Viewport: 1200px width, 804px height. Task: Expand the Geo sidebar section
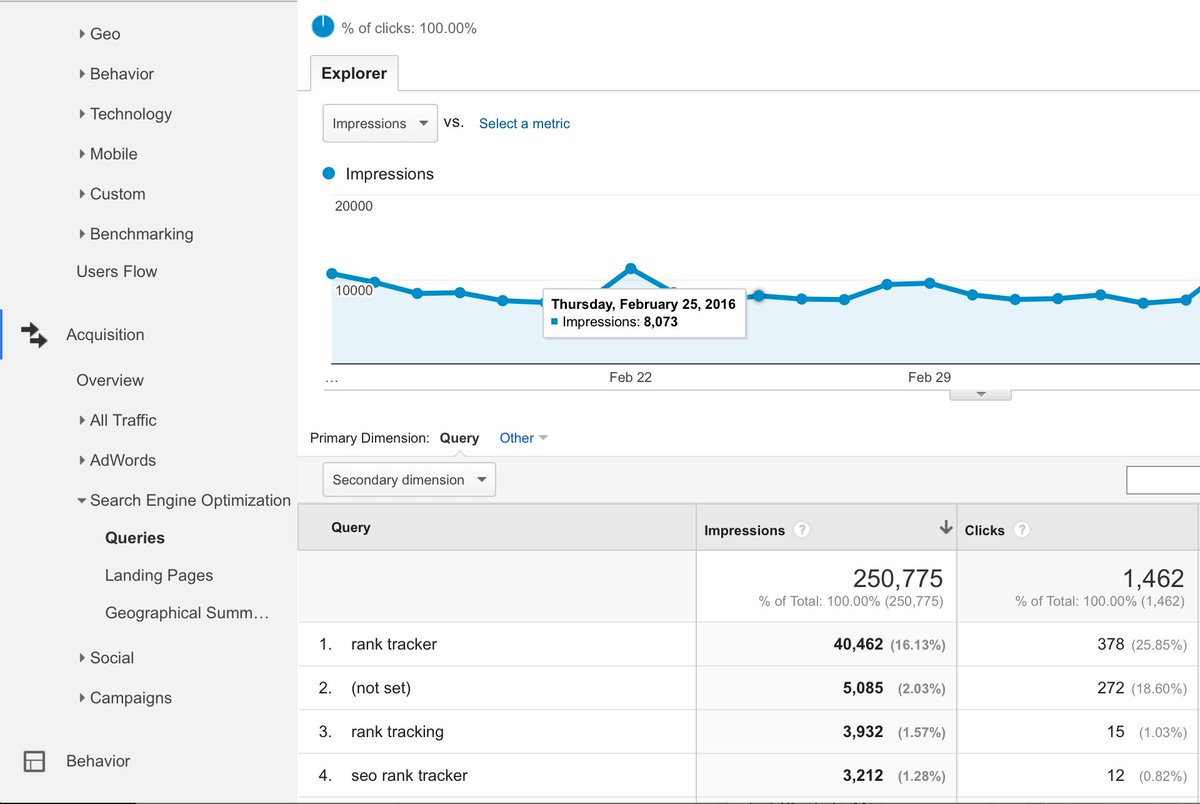[x=102, y=33]
